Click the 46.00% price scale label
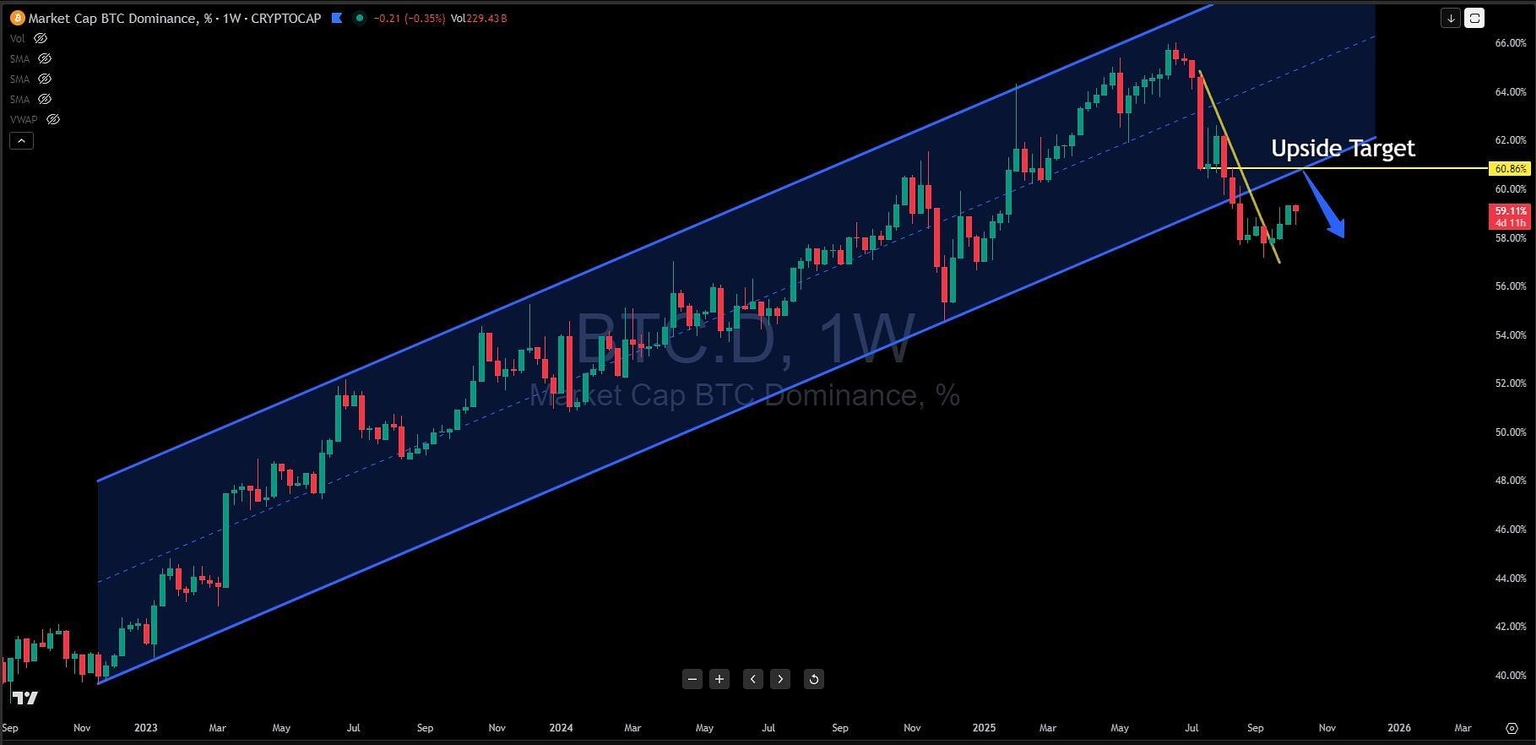The width and height of the screenshot is (1536, 745). click(1509, 529)
